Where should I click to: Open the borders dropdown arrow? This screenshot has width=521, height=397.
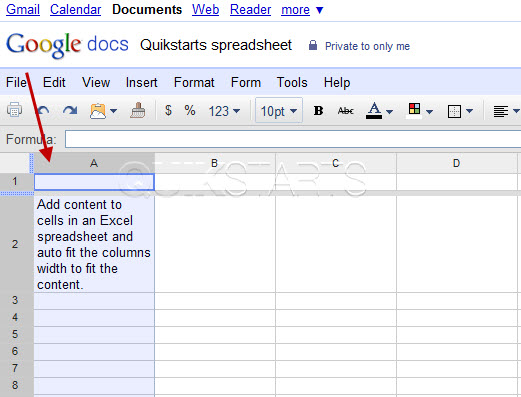click(x=469, y=111)
